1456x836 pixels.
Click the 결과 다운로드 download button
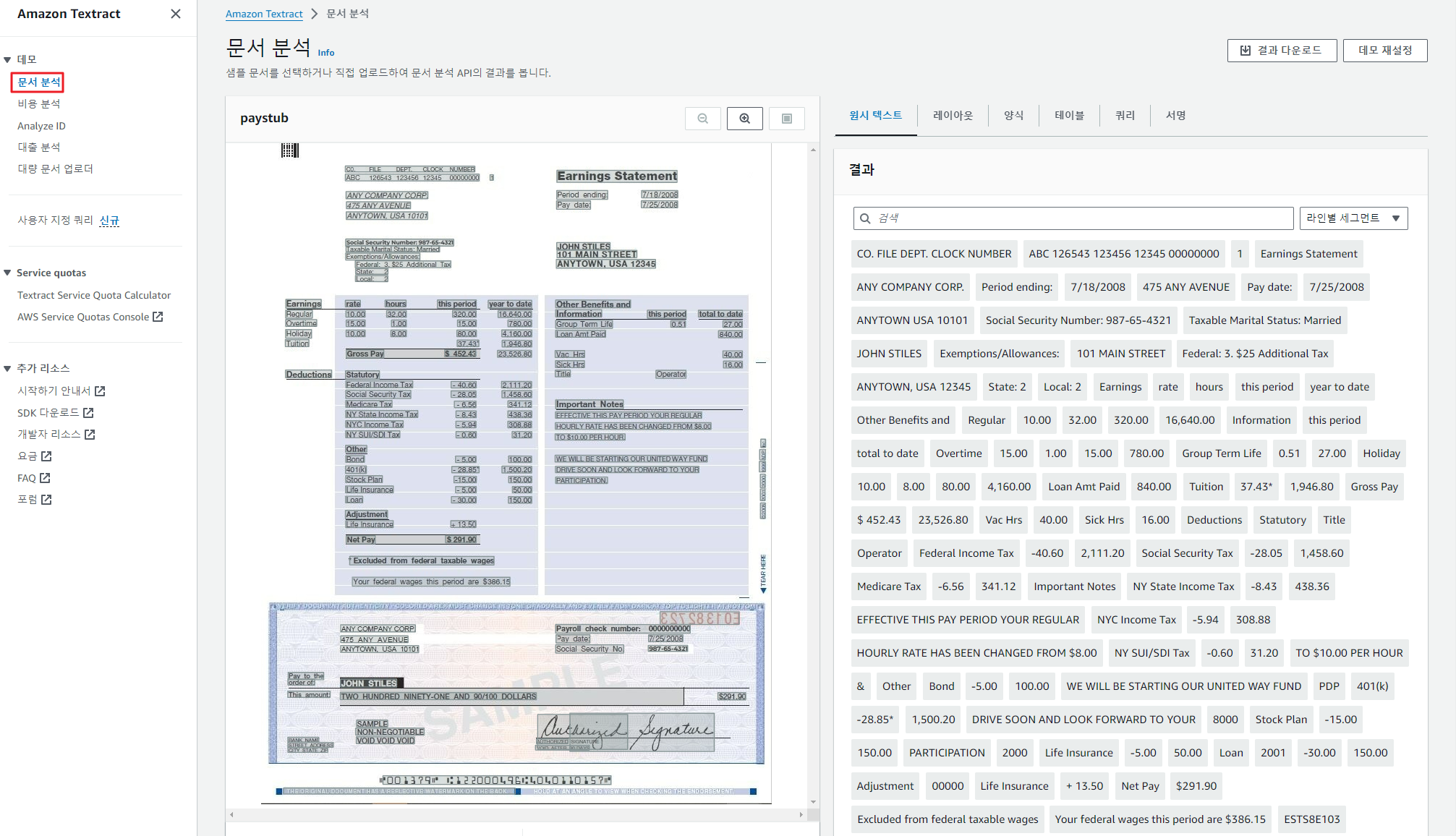[1281, 51]
